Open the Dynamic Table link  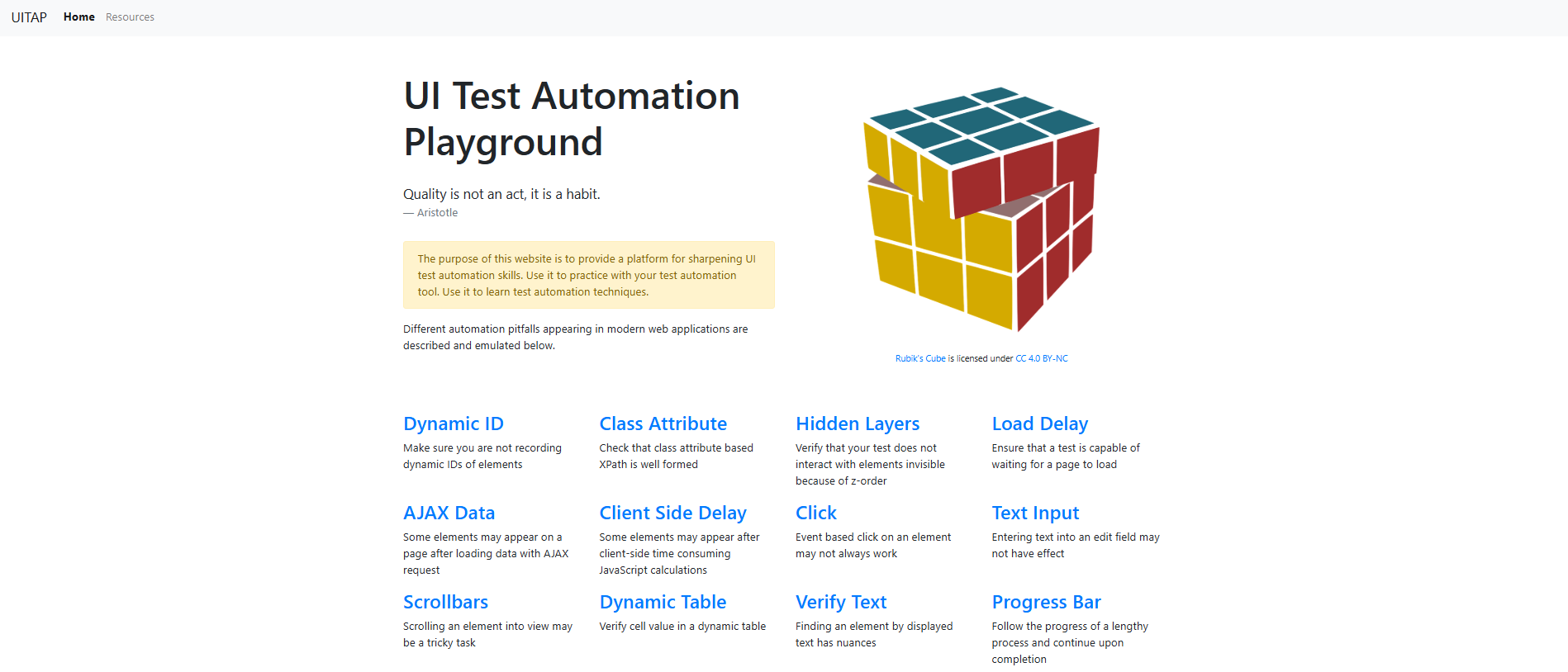tap(663, 603)
